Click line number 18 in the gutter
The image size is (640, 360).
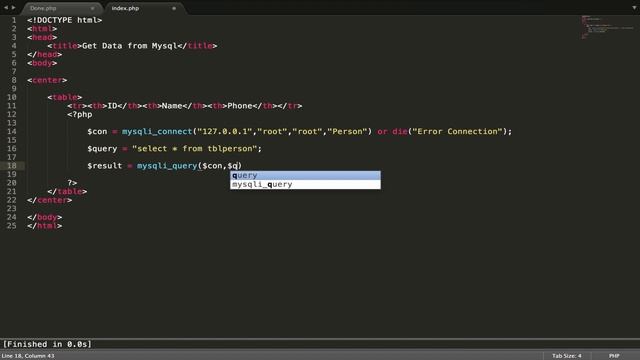tap(12, 166)
